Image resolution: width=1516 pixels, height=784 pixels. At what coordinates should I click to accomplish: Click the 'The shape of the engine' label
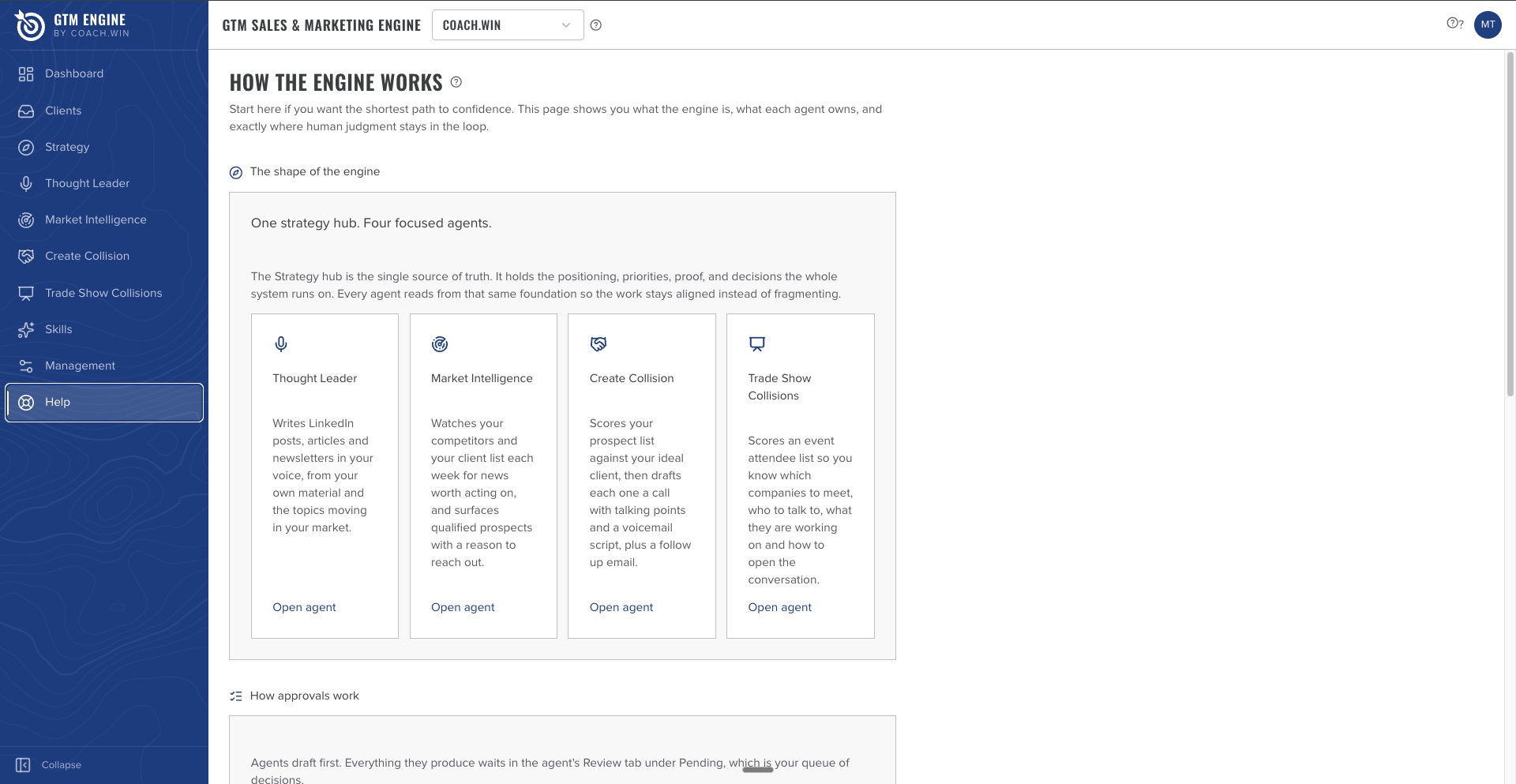point(315,172)
